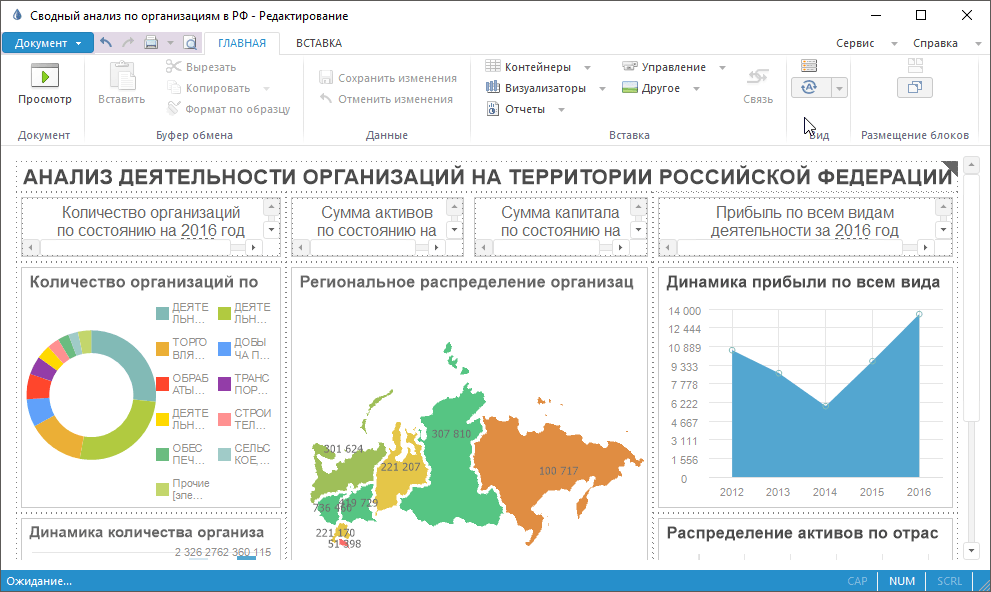
Task: Expand the Другое dropdown
Action: click(x=696, y=88)
